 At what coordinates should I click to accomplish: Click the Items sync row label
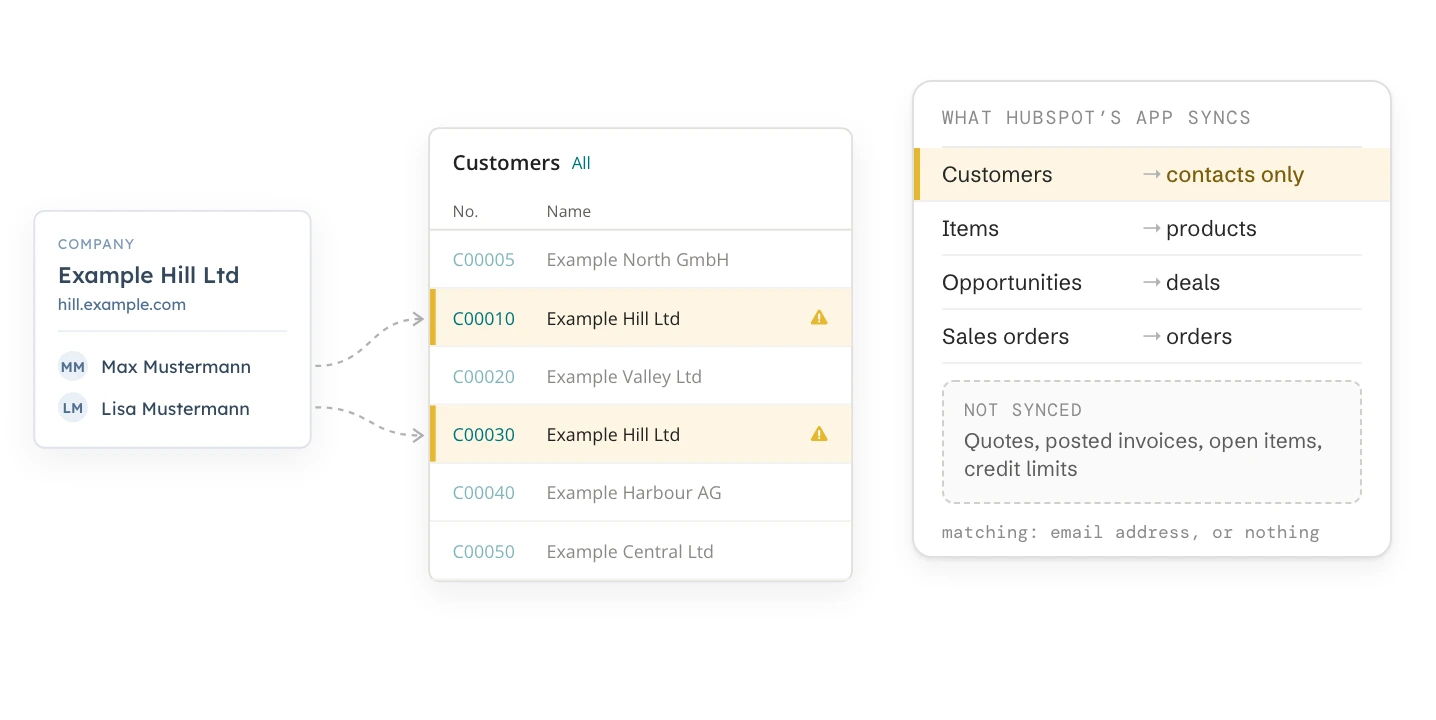970,229
